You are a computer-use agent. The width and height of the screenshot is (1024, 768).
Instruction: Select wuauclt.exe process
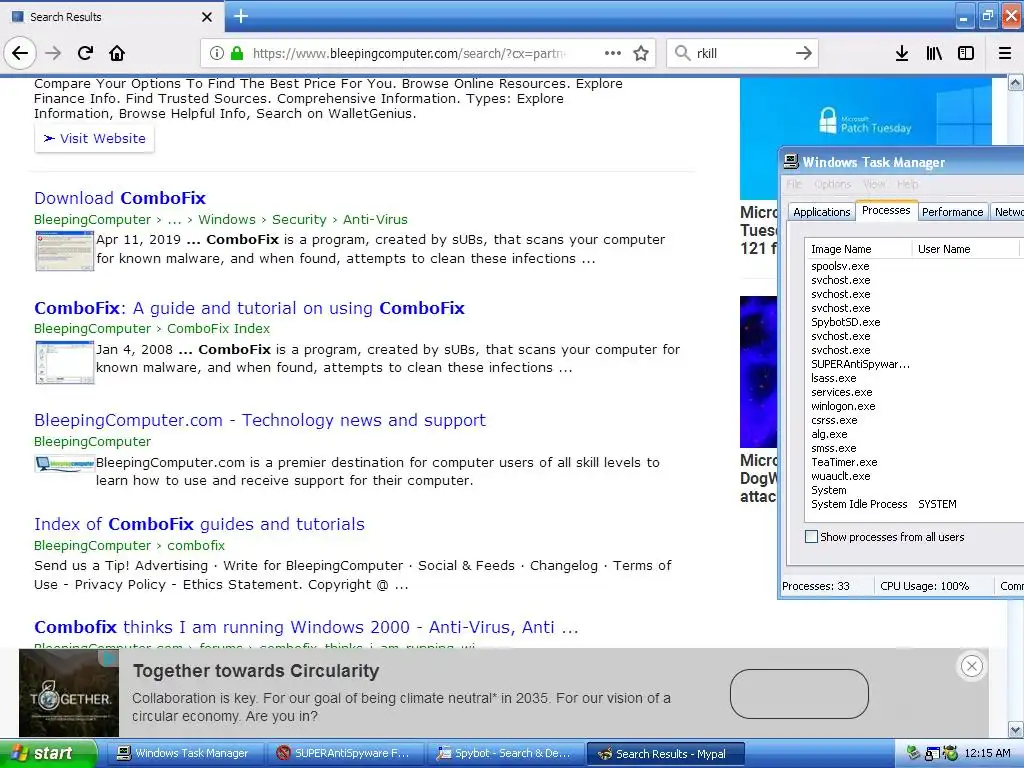coord(840,476)
